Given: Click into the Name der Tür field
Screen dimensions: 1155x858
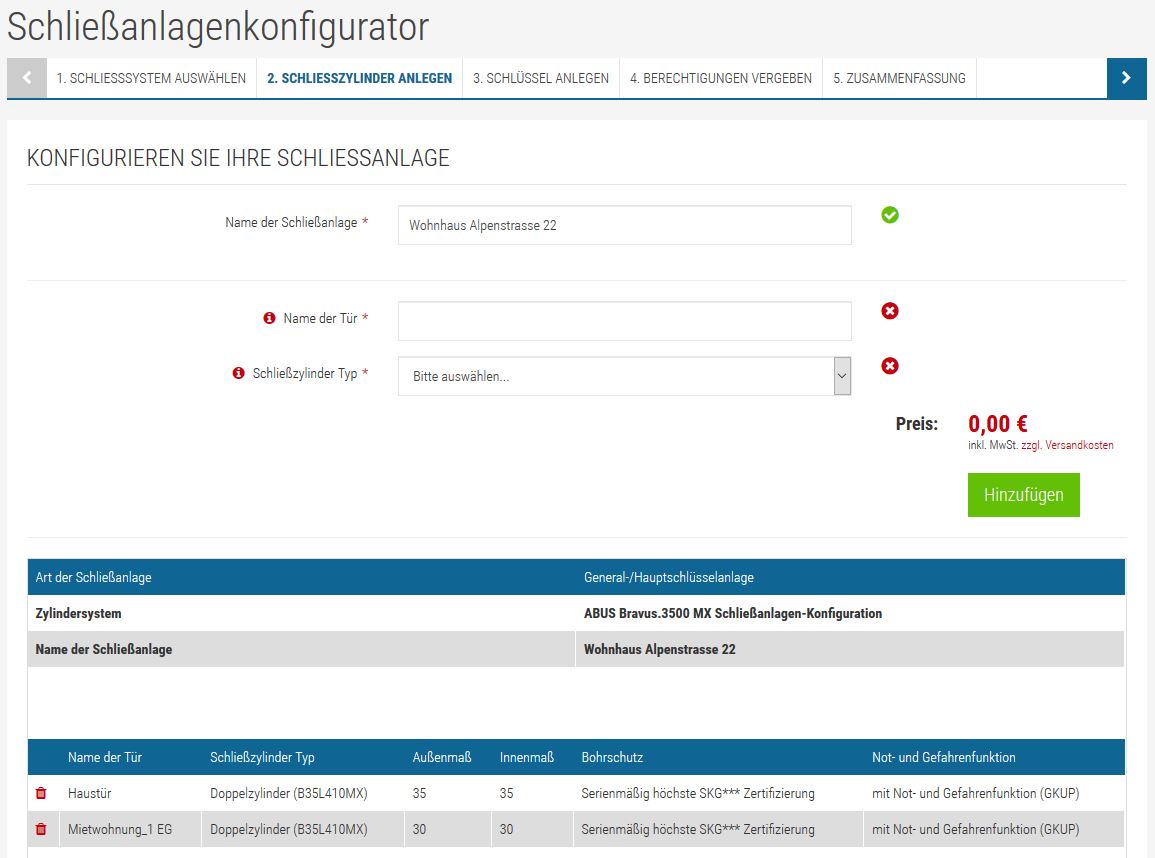Looking at the screenshot, I should point(624,321).
